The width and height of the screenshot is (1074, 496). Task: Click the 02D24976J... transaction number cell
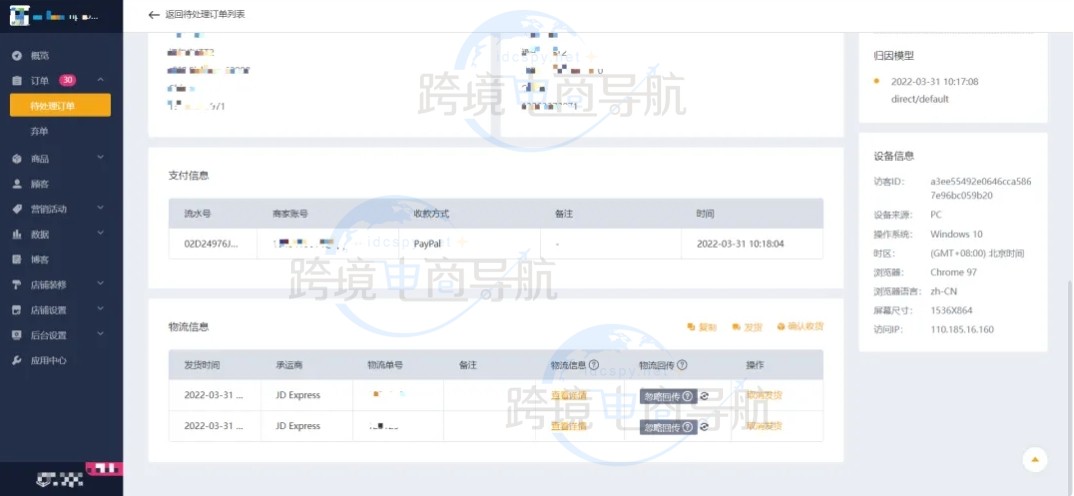tap(212, 244)
